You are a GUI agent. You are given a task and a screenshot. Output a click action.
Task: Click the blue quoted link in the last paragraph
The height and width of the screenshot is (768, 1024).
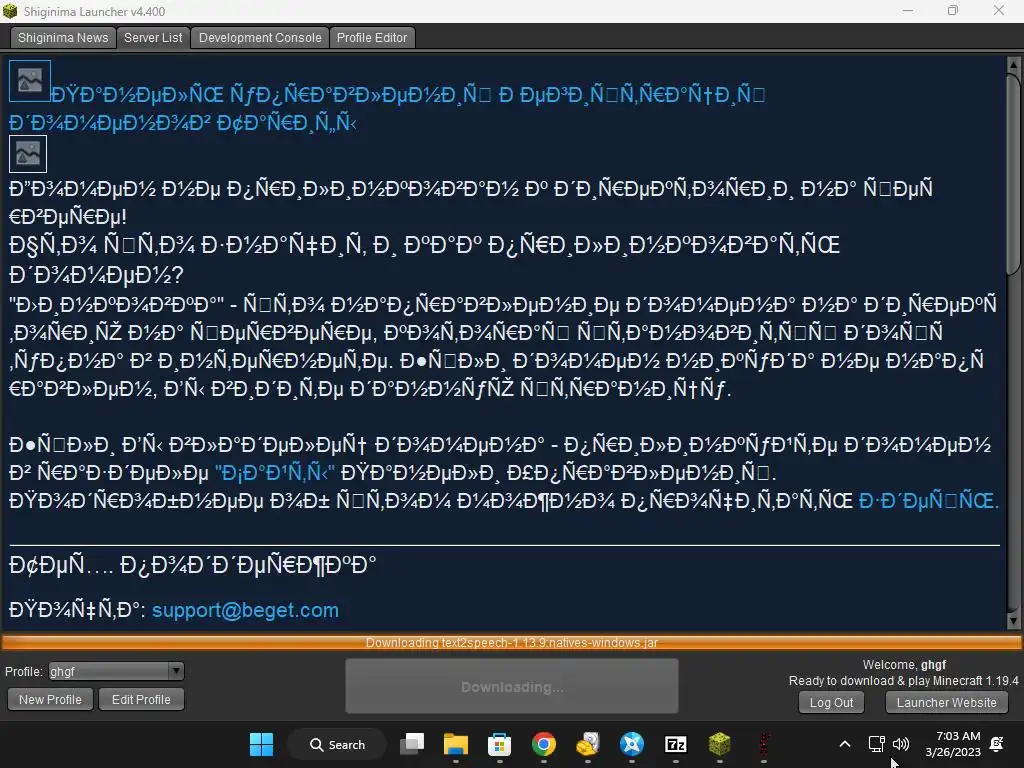click(275, 472)
